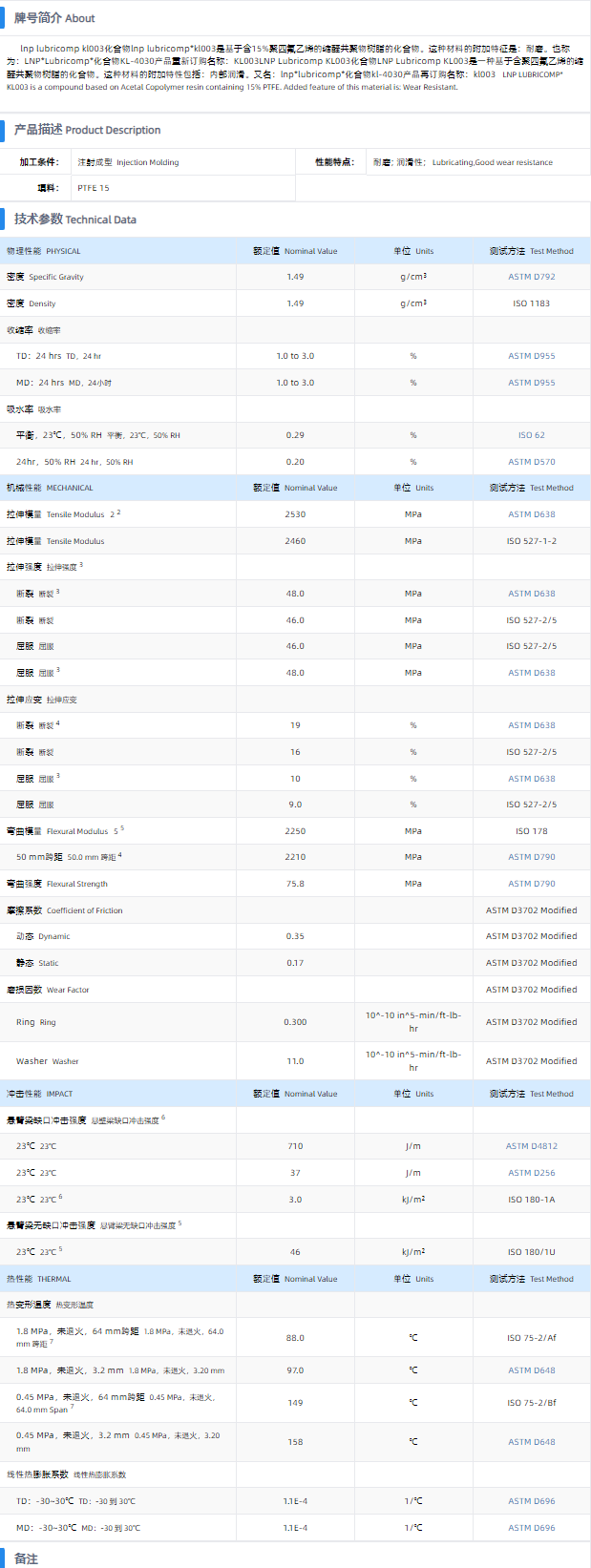
Task: Click ASTM D638 link in Tensile Modulus row
Action: pos(531,514)
